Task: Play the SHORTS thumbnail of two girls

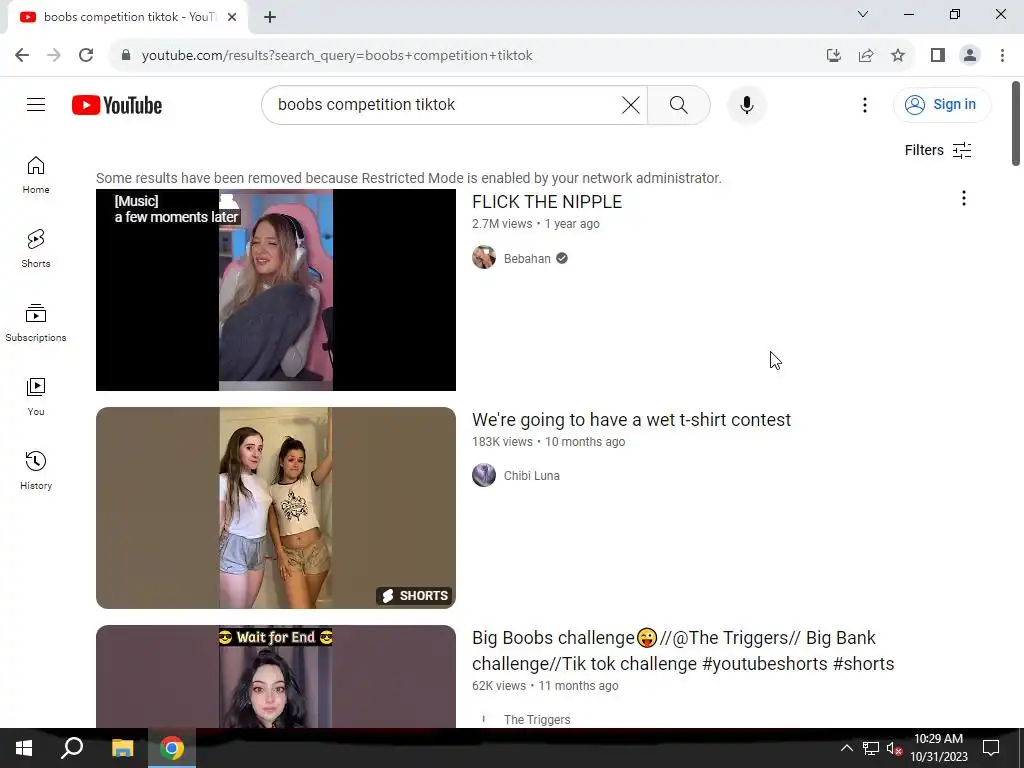Action: point(276,508)
